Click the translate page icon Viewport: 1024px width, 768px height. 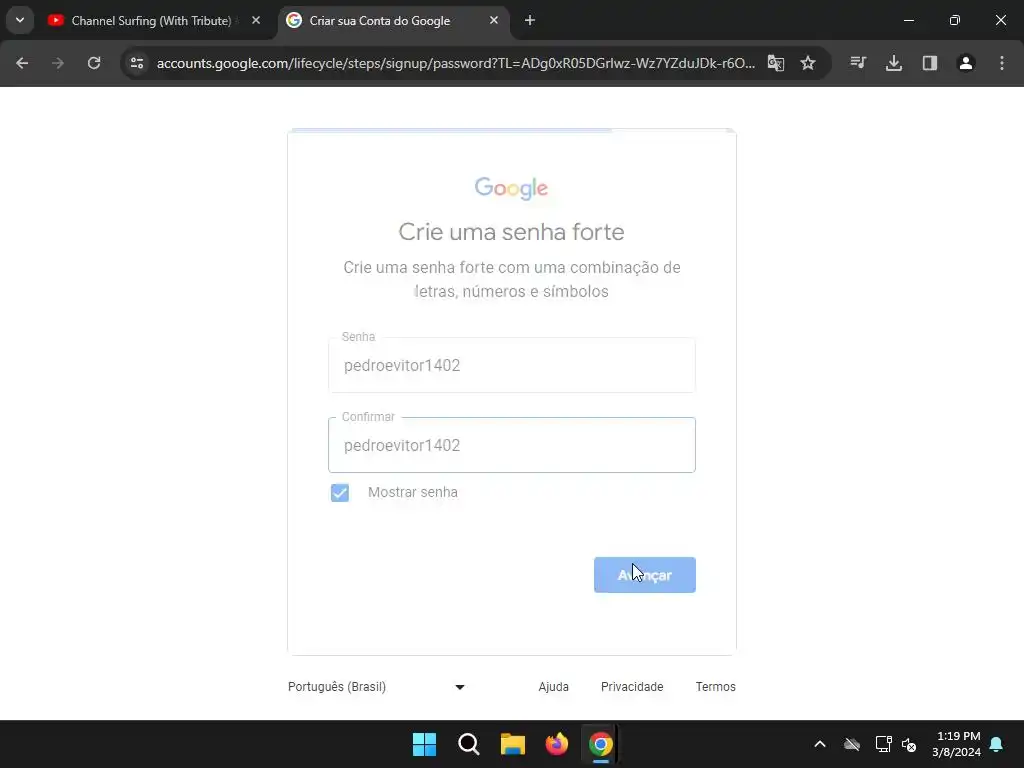(x=776, y=63)
